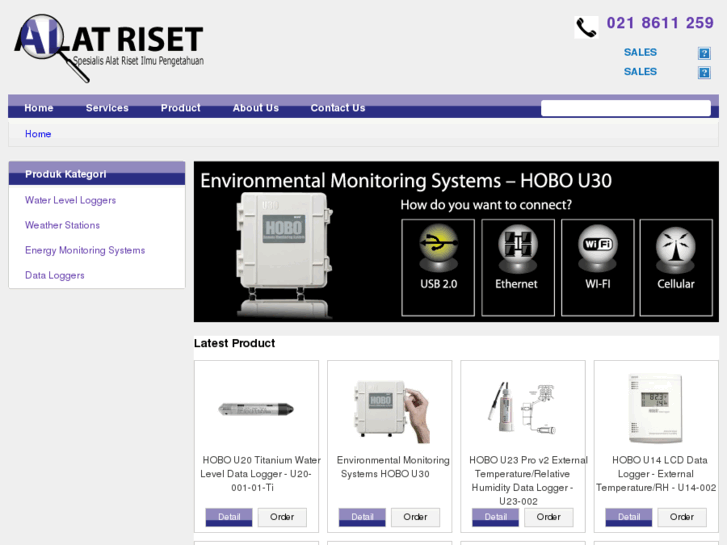Viewport: 727px width, 545px height.
Task: Open the About Us menu item
Action: [255, 108]
